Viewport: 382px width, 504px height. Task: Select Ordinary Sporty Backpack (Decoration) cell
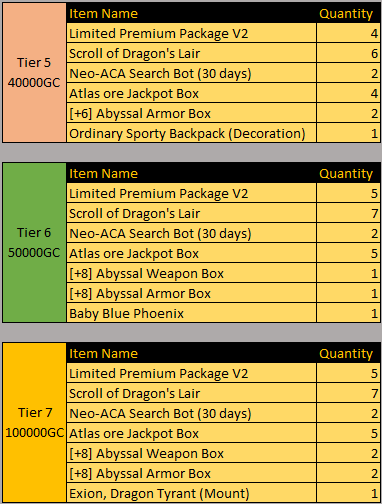pos(191,133)
